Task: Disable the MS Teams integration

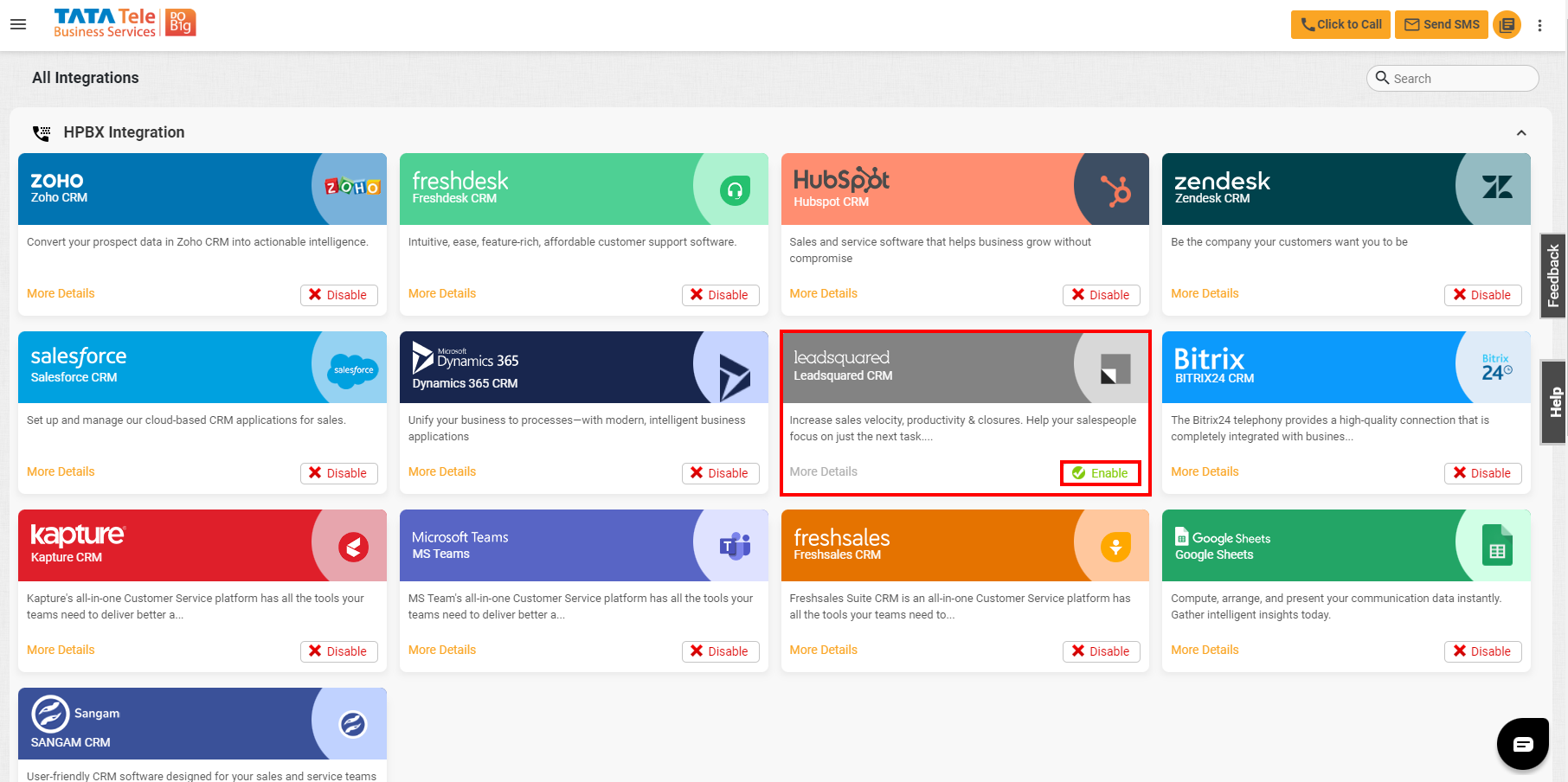Action: pyautogui.click(x=720, y=651)
